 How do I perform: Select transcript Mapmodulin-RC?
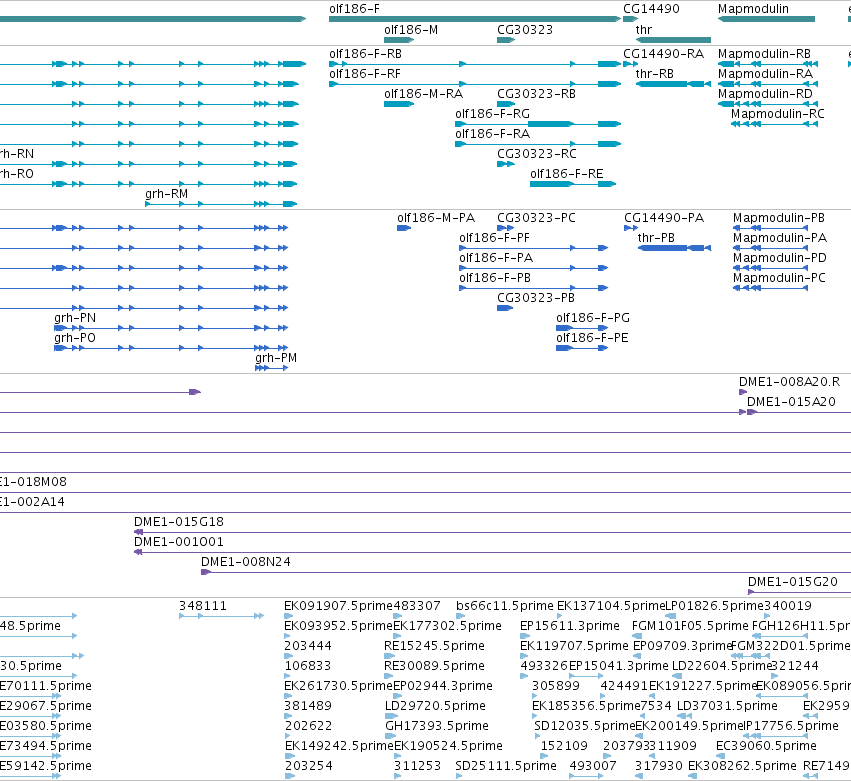click(x=778, y=114)
